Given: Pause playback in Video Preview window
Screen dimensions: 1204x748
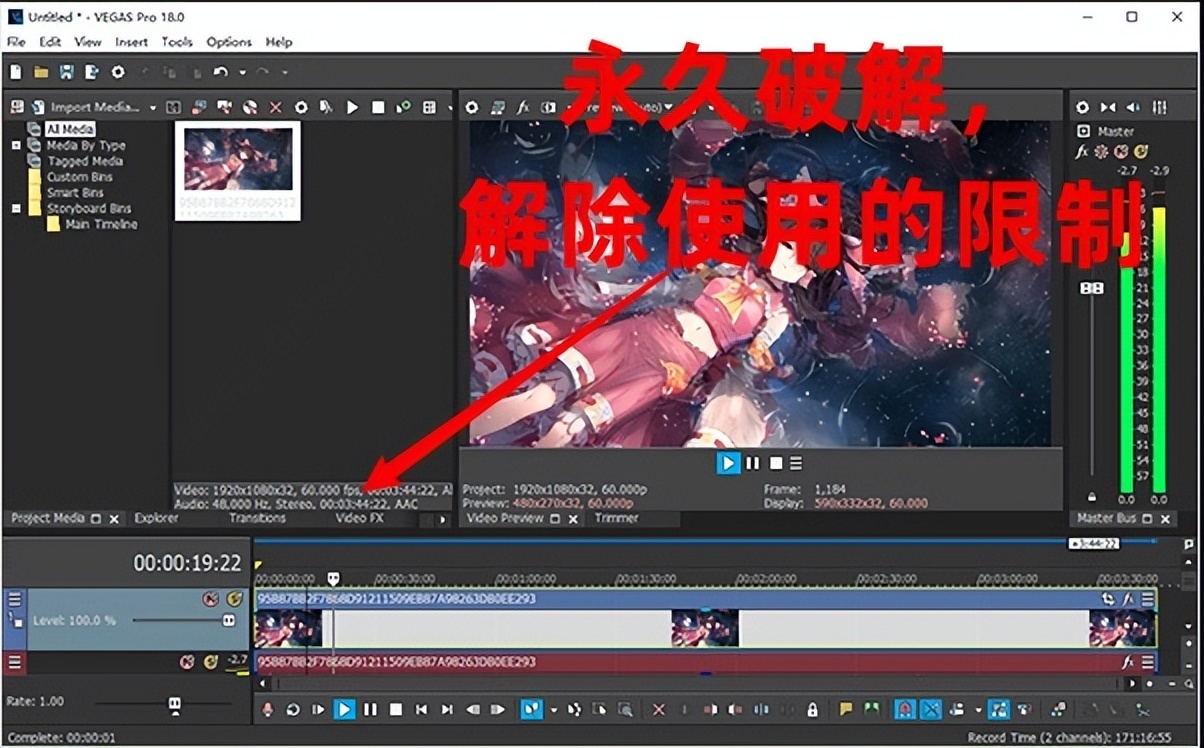Looking at the screenshot, I should 752,463.
